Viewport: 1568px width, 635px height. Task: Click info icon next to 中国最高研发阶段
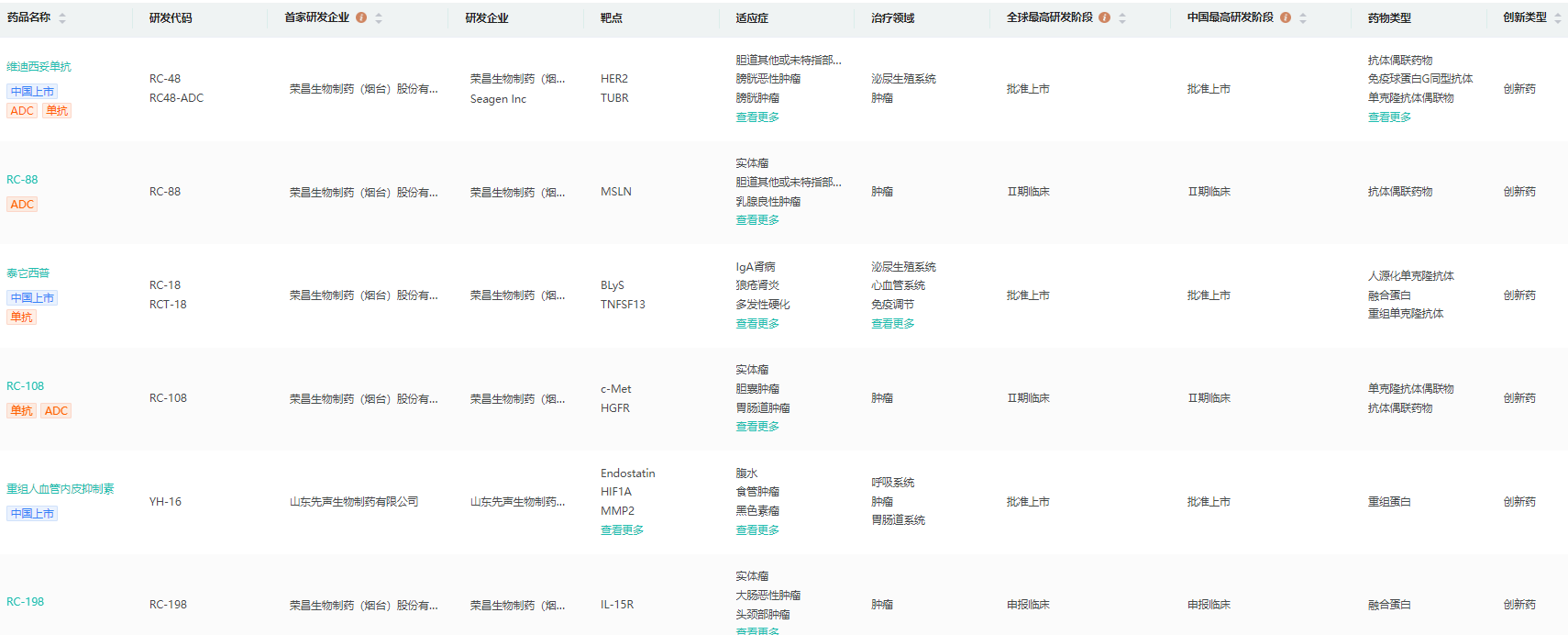click(1285, 17)
